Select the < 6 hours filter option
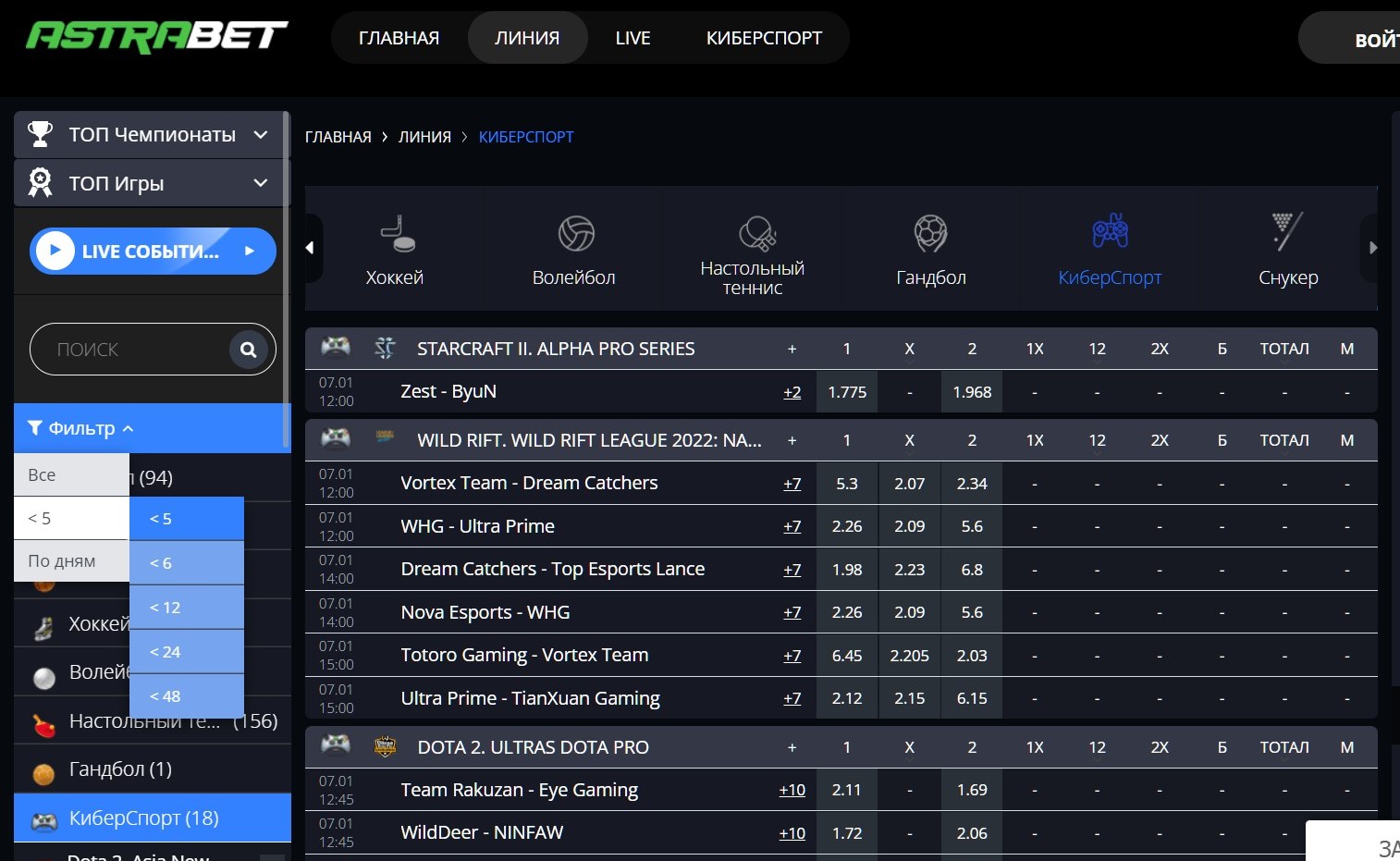 click(187, 563)
